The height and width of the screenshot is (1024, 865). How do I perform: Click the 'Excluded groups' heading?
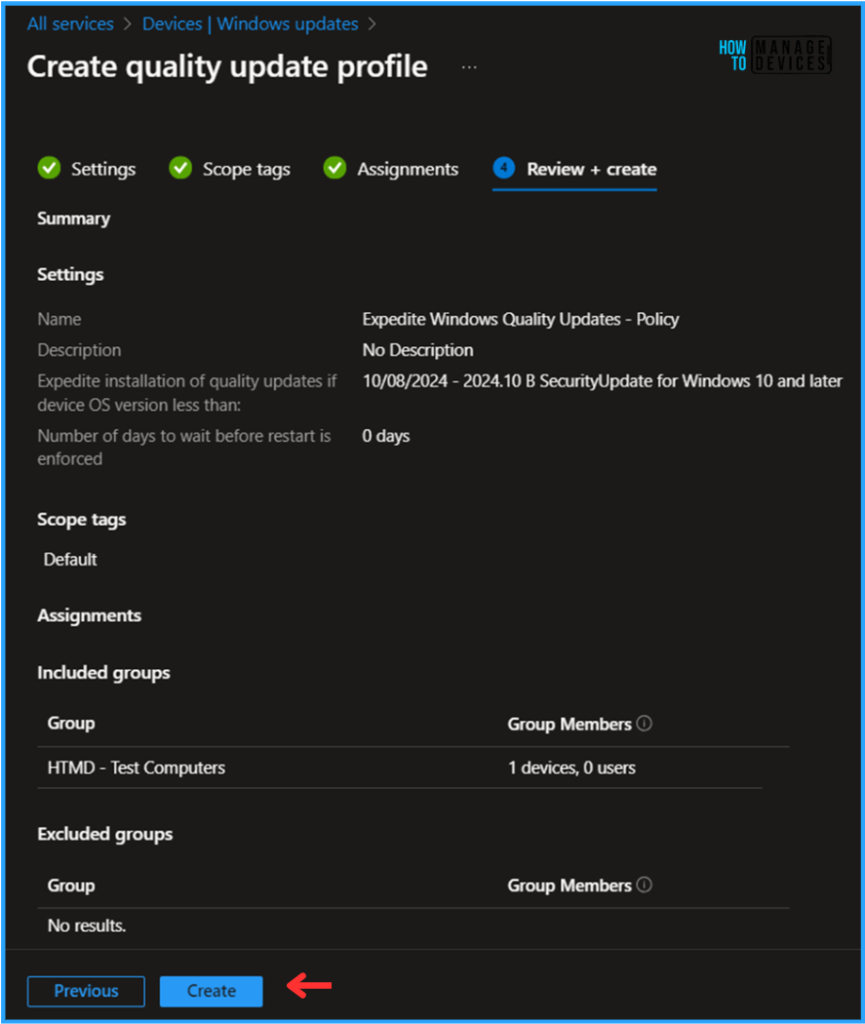tap(105, 834)
